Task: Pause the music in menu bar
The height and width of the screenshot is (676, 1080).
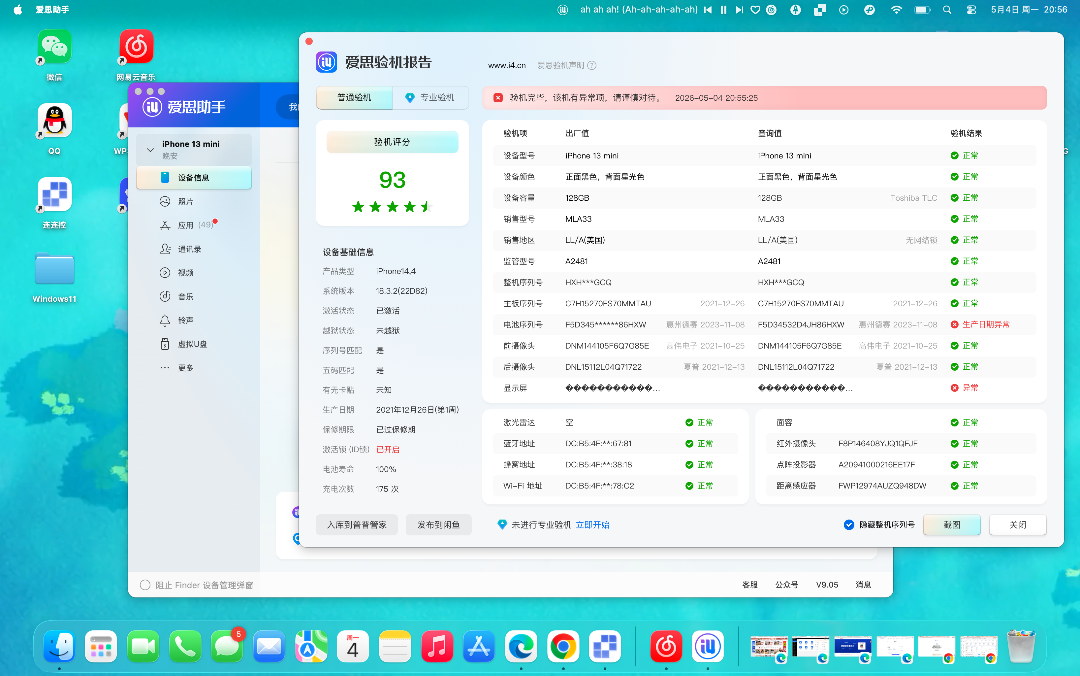Action: point(723,10)
